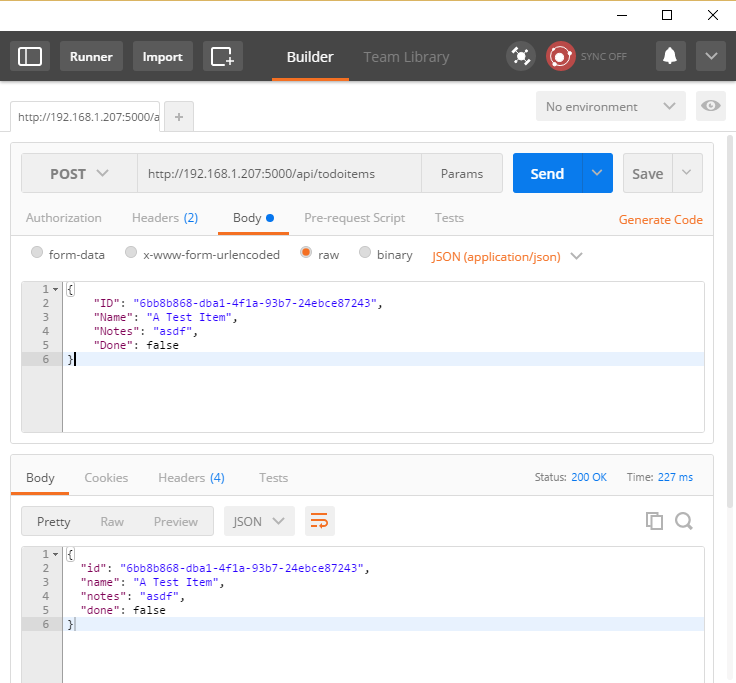Select the response Tests tab
This screenshot has height=683, width=736.
point(274,478)
